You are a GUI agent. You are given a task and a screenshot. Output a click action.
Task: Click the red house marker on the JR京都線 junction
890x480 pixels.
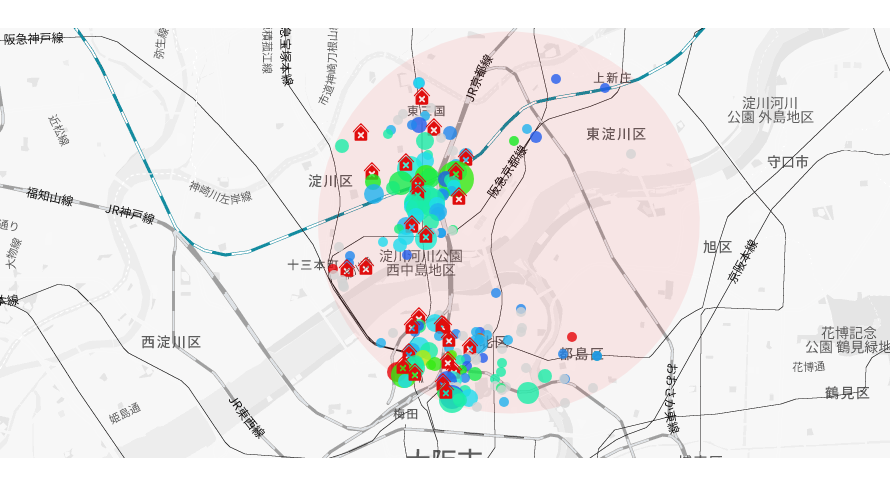click(x=466, y=157)
